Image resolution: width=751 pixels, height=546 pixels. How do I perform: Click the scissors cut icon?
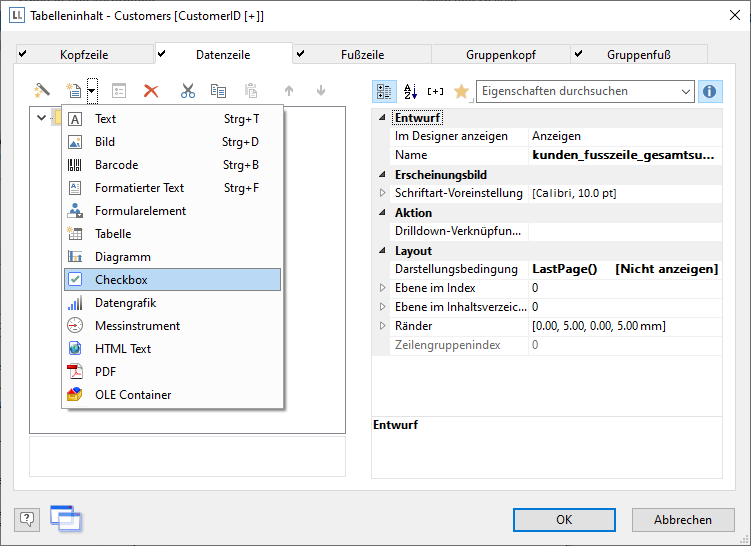coord(188,91)
